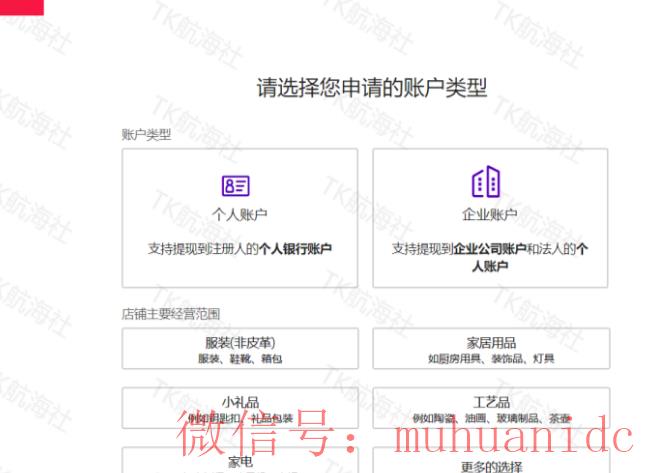This screenshot has height=473, width=649.
Task: Click the 账户类型 section label
Action: 146,134
